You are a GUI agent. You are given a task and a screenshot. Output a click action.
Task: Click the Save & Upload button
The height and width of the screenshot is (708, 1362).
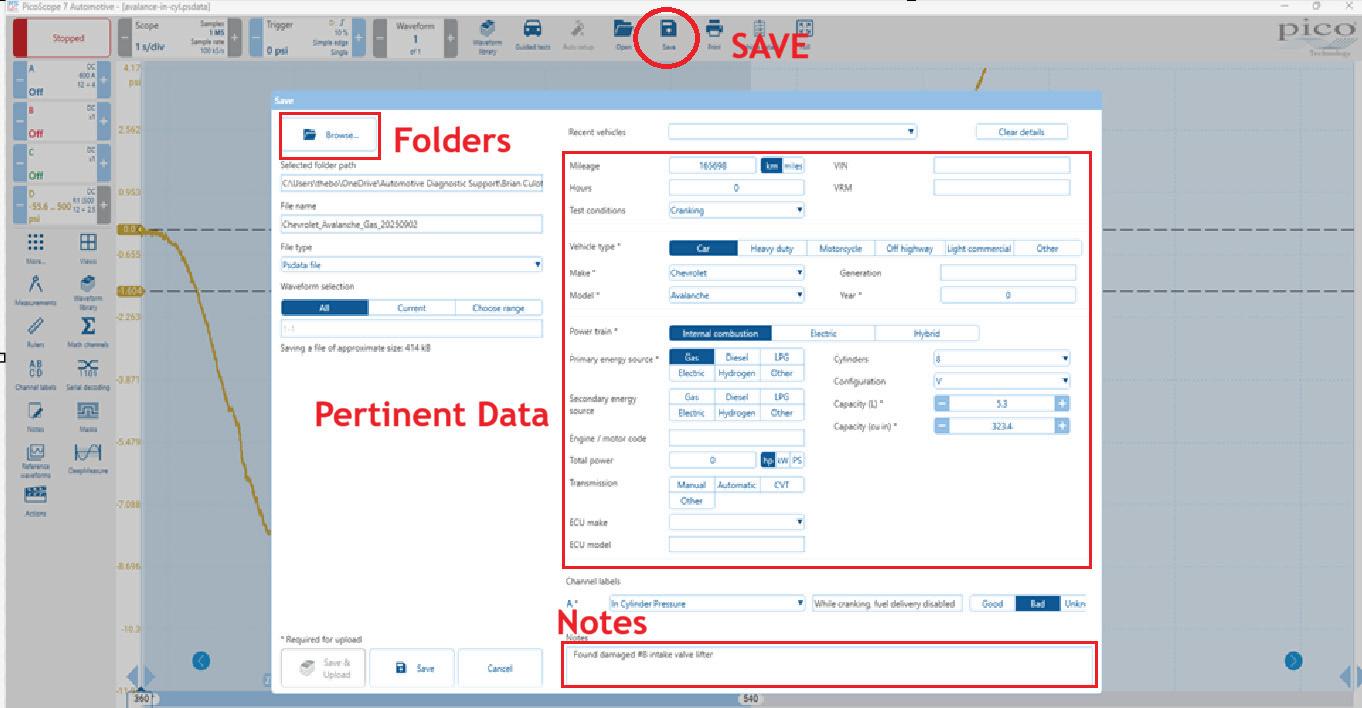click(324, 668)
